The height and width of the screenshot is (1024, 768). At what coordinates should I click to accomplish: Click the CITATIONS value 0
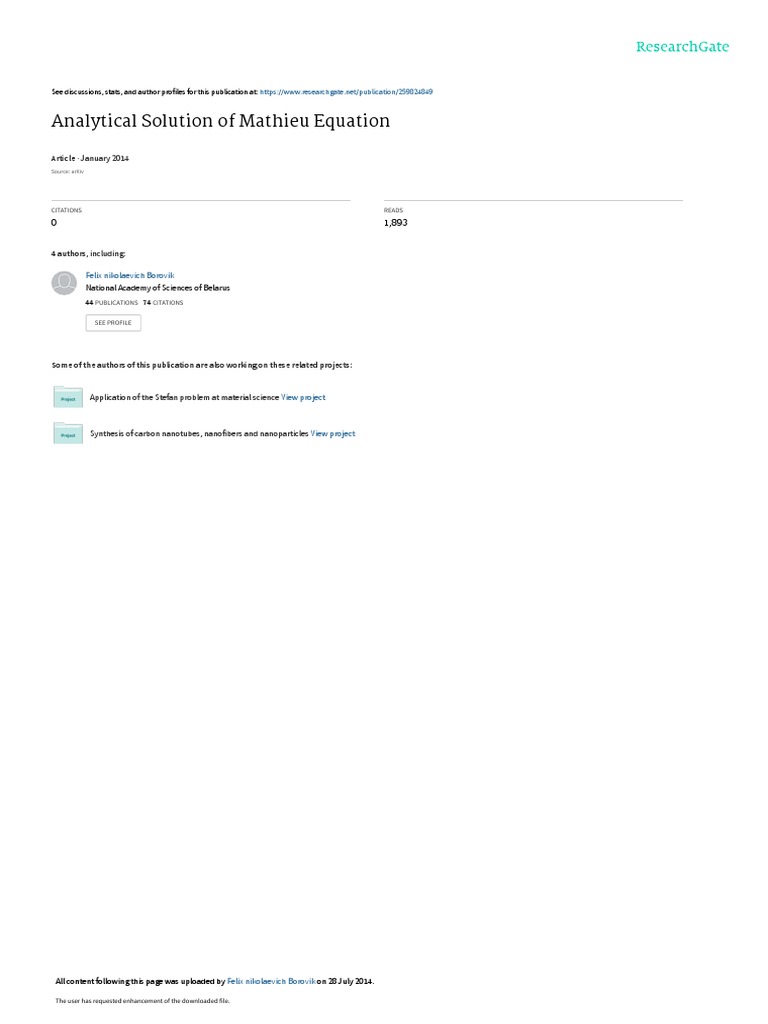(54, 223)
